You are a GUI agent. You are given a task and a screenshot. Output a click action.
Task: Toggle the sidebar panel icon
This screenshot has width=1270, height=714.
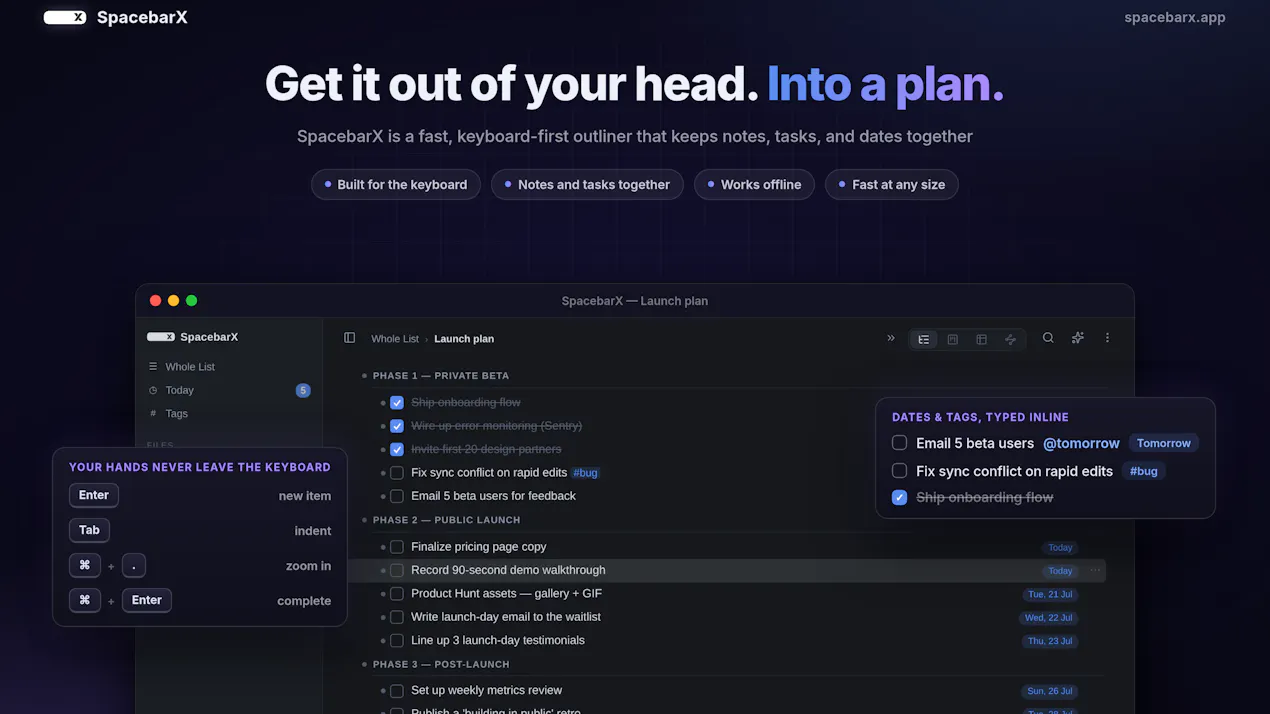349,338
